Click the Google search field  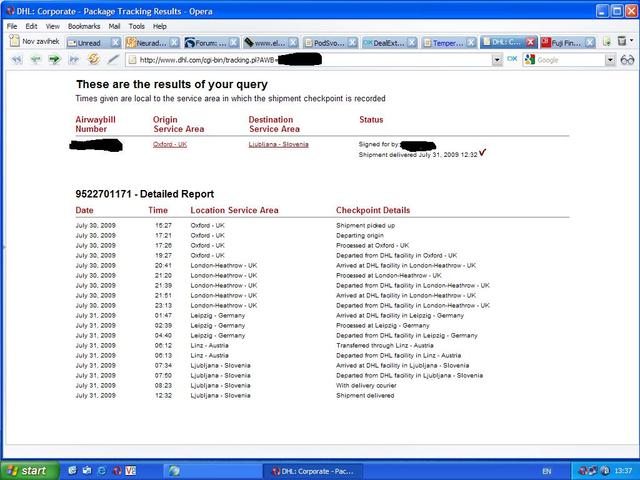pyautogui.click(x=570, y=60)
